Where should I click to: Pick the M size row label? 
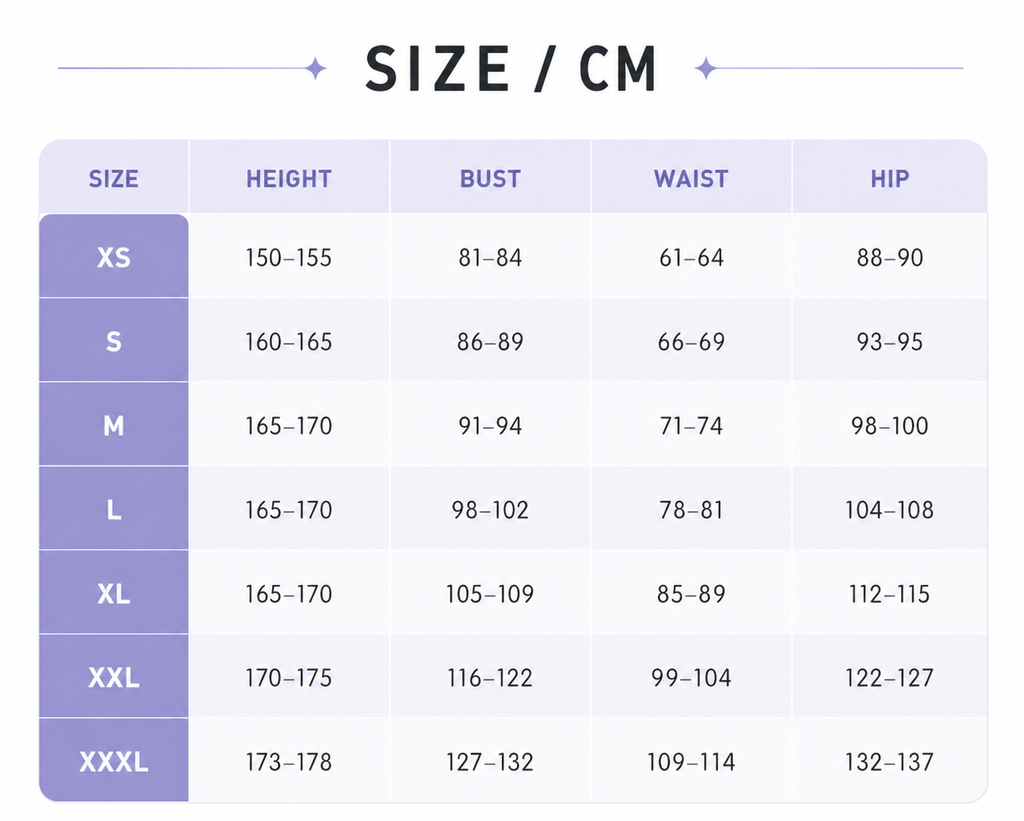tap(114, 425)
